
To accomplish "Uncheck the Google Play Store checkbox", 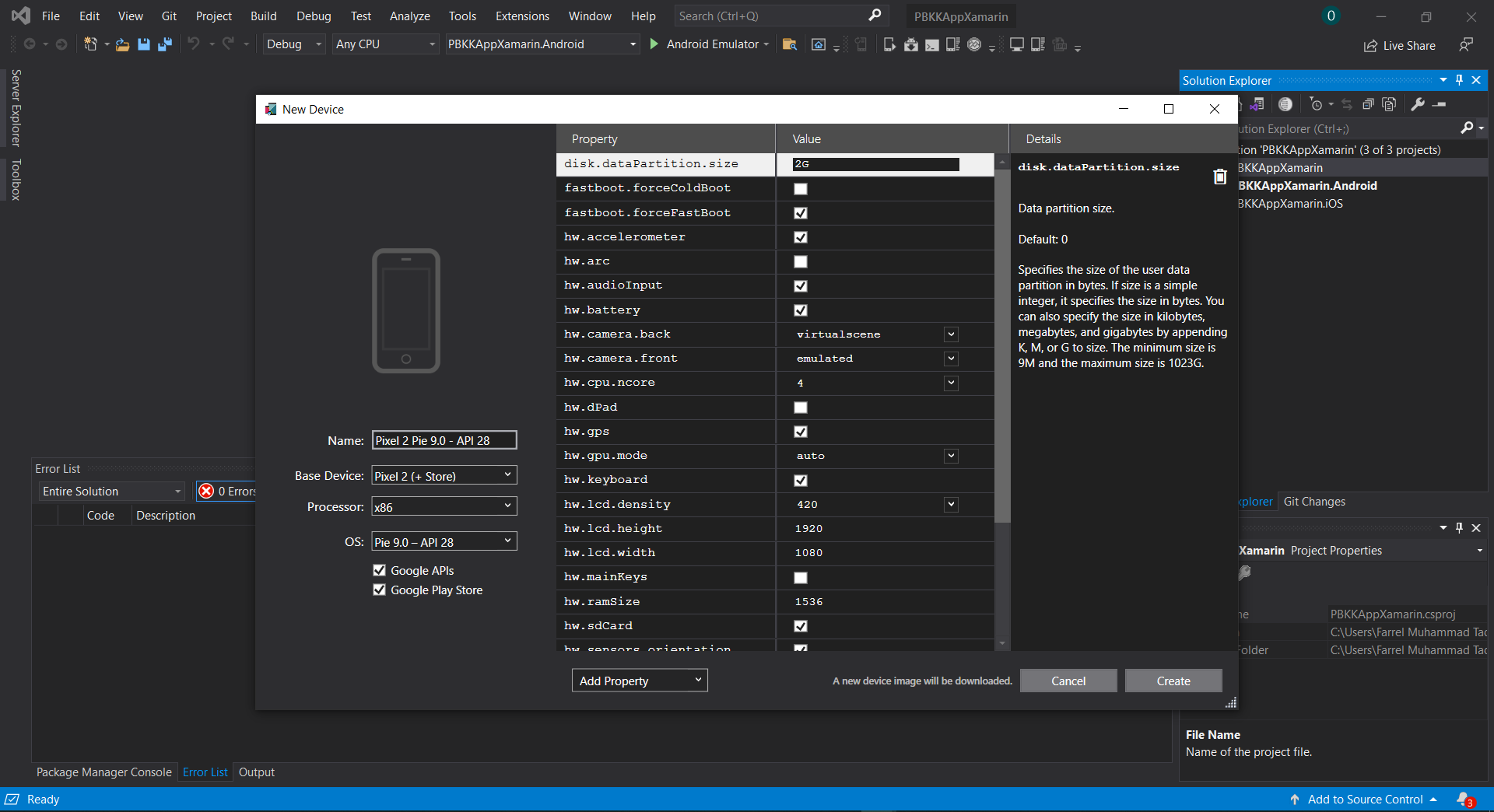I will pyautogui.click(x=380, y=590).
